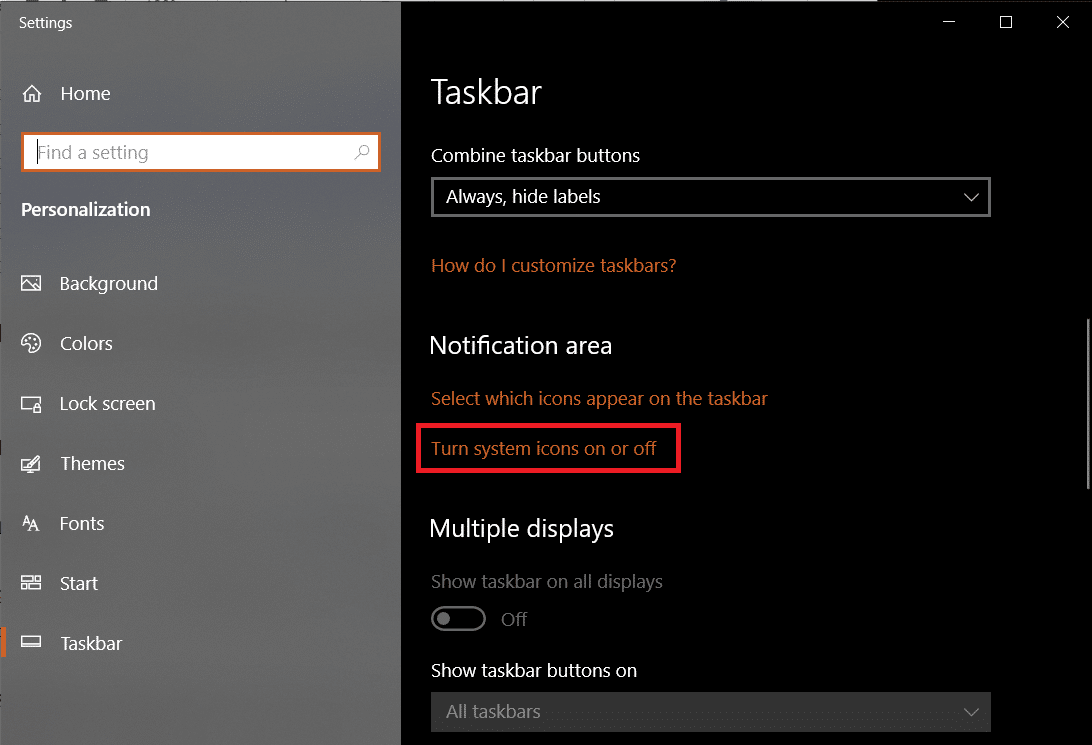
Task: Open Combine taskbar buttons dropdown
Action: pos(710,197)
